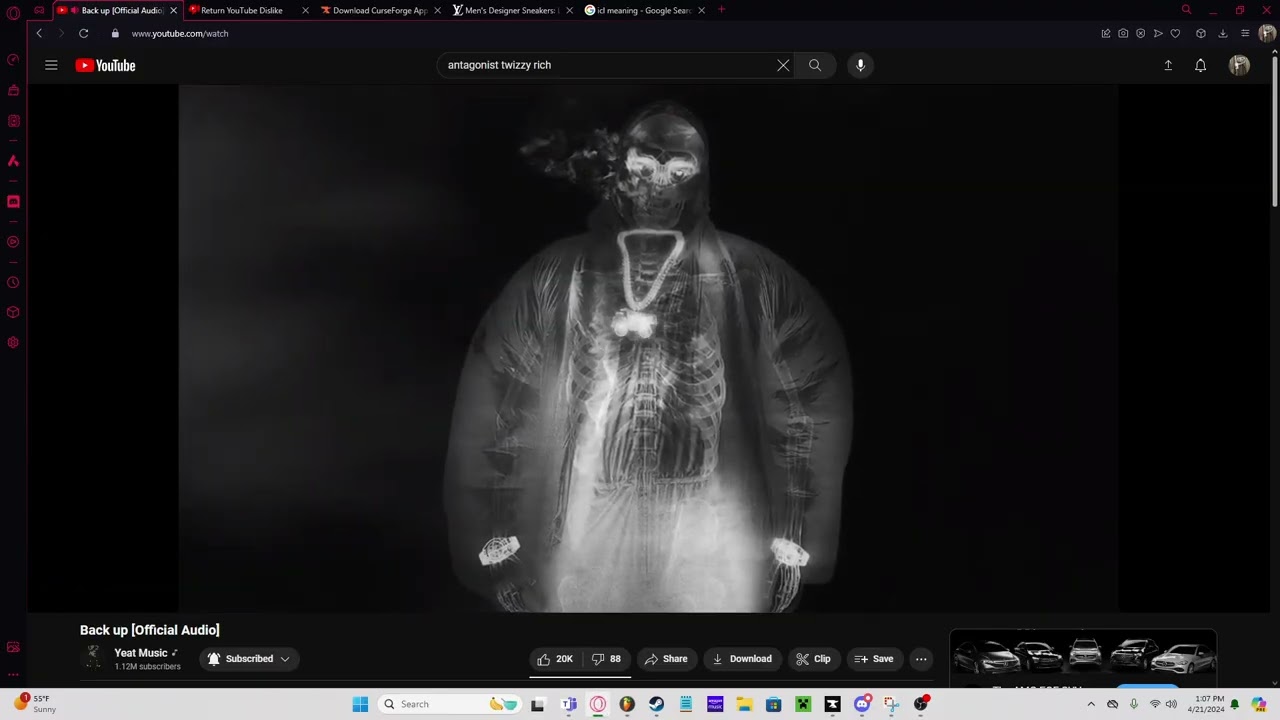Create a clip with Clip button
Viewport: 1280px width, 720px height.
point(813,659)
